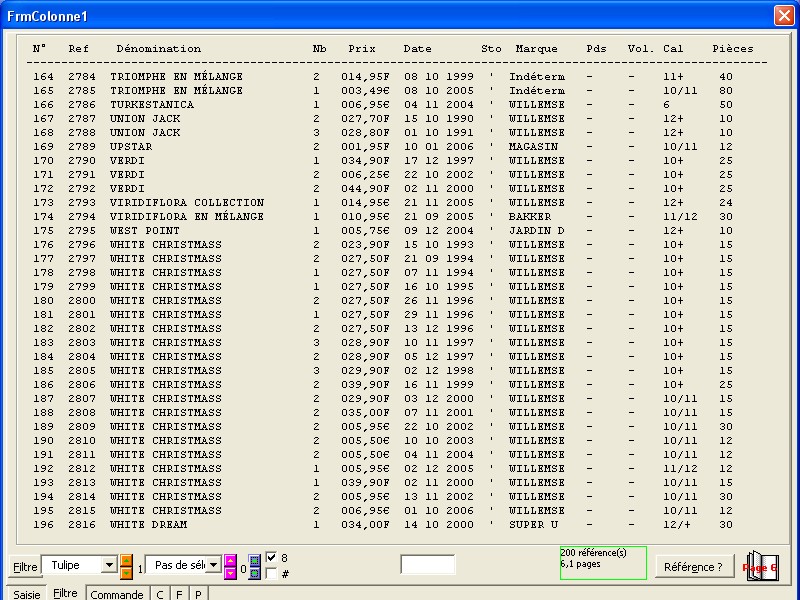
Task: Click the orange up arrow spinner
Action: coord(126,560)
